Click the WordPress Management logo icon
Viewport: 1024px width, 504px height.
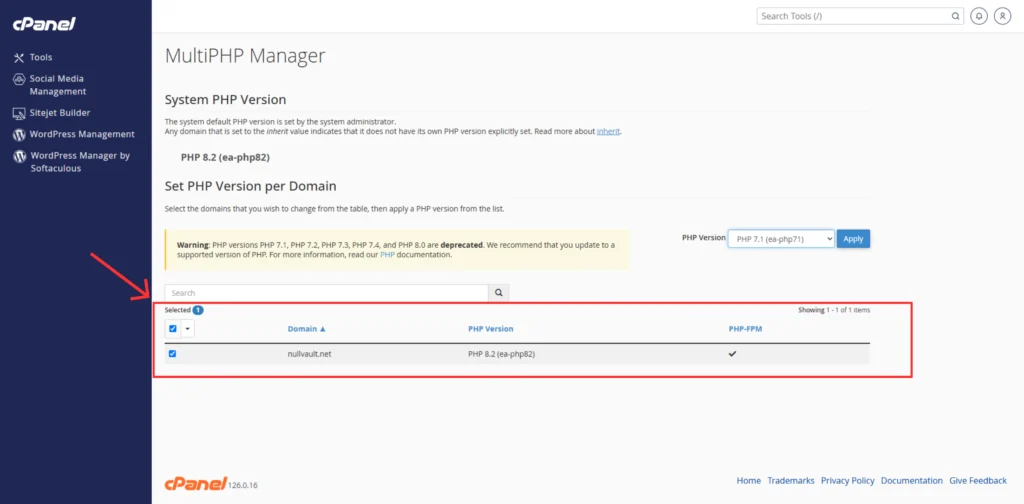pyautogui.click(x=19, y=134)
